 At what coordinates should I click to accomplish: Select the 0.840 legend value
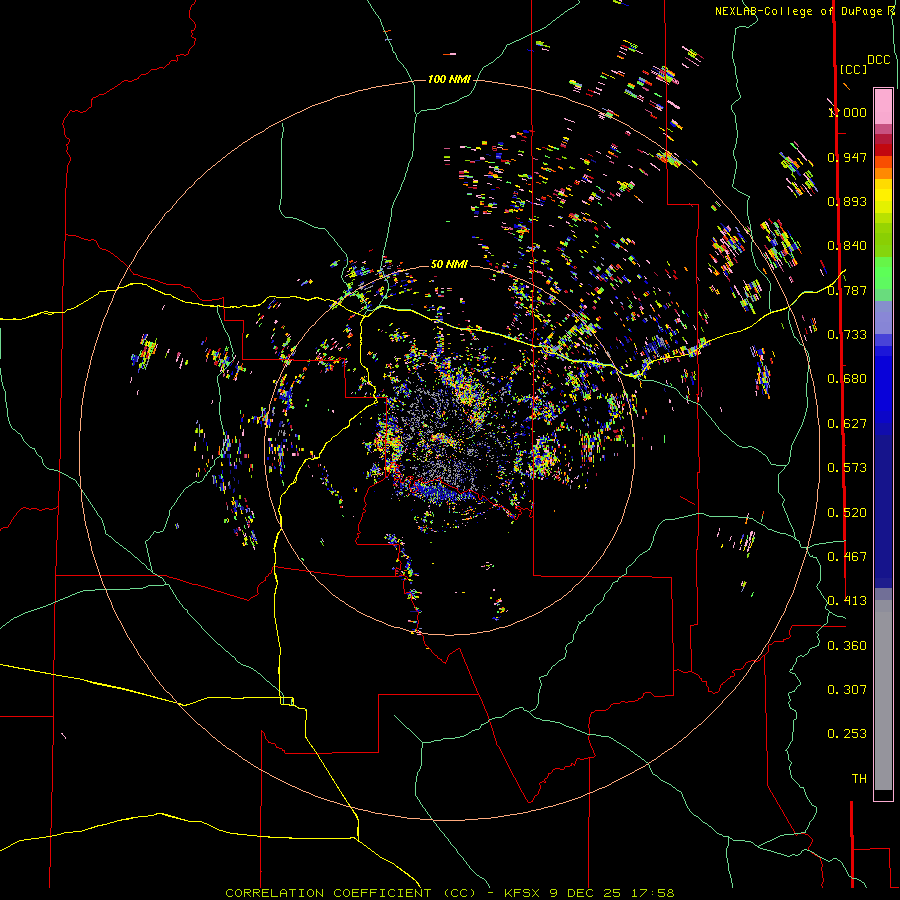[847, 246]
